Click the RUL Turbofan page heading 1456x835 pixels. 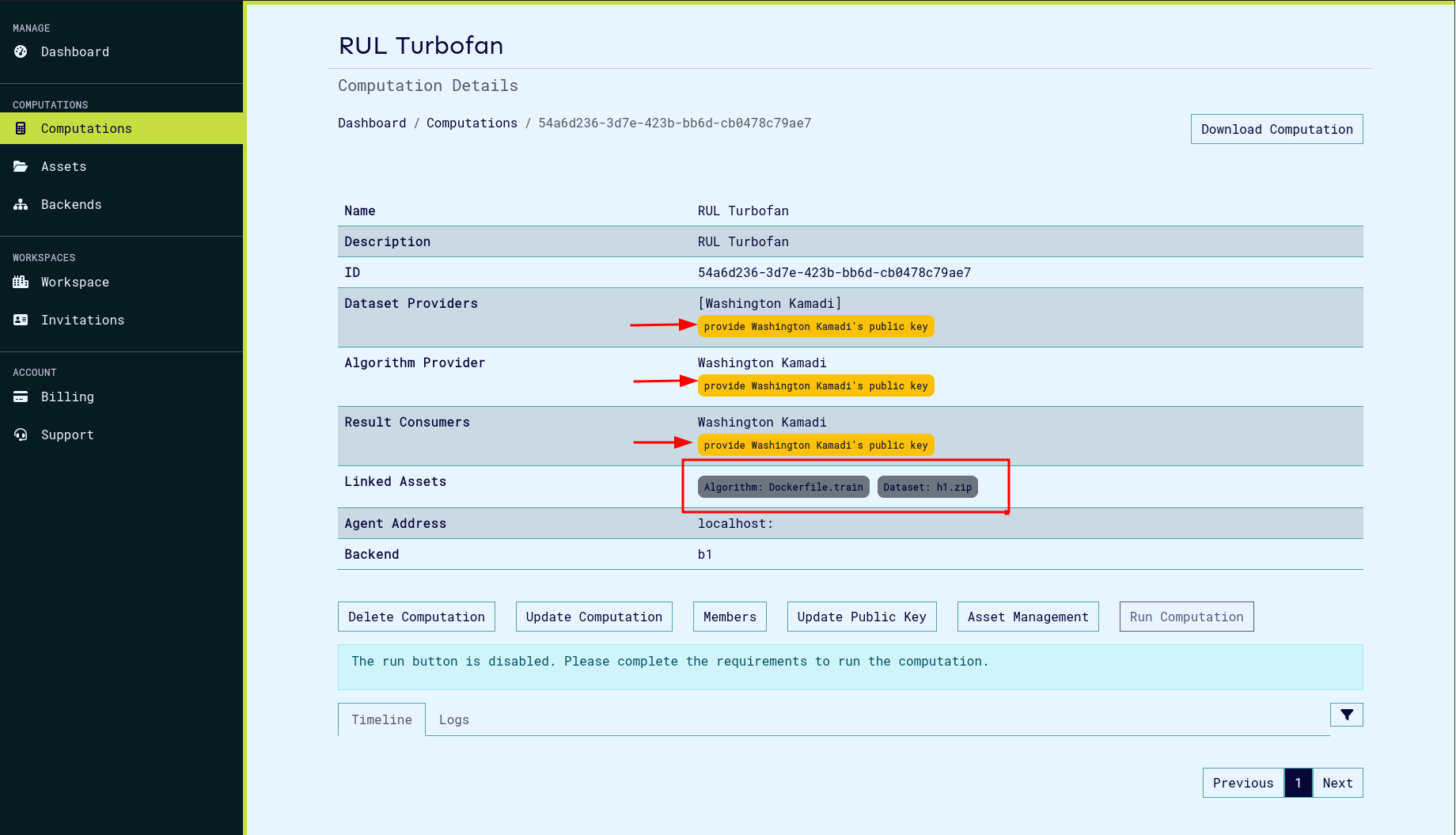pos(421,45)
